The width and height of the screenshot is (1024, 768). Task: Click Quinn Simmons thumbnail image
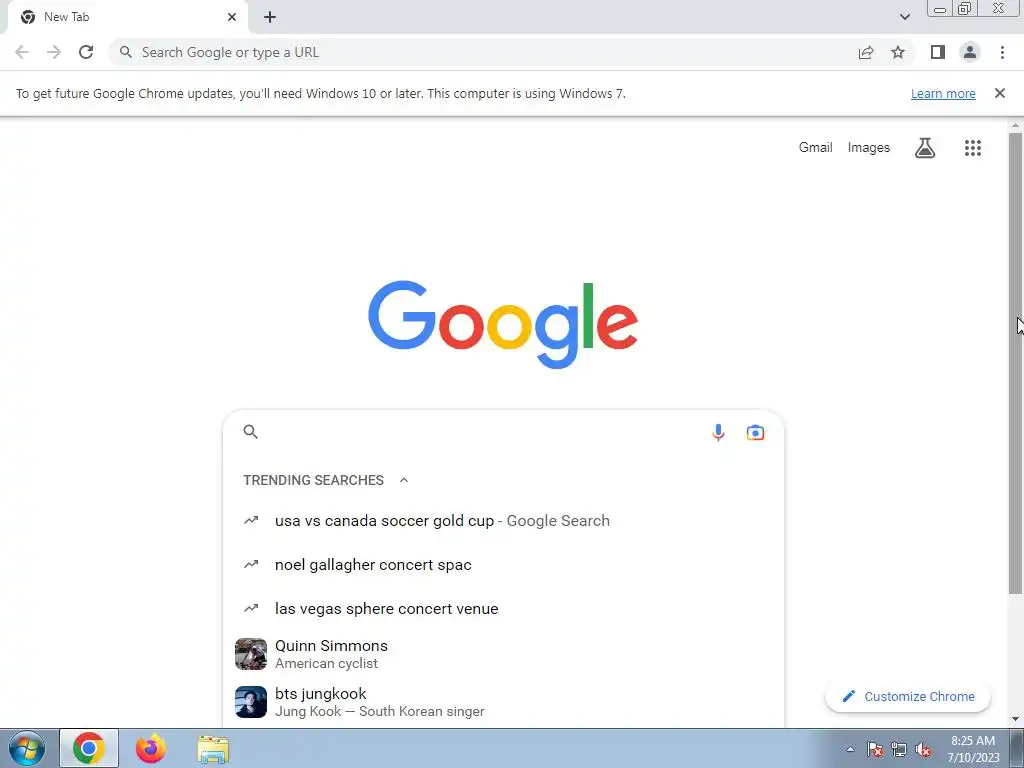point(251,654)
